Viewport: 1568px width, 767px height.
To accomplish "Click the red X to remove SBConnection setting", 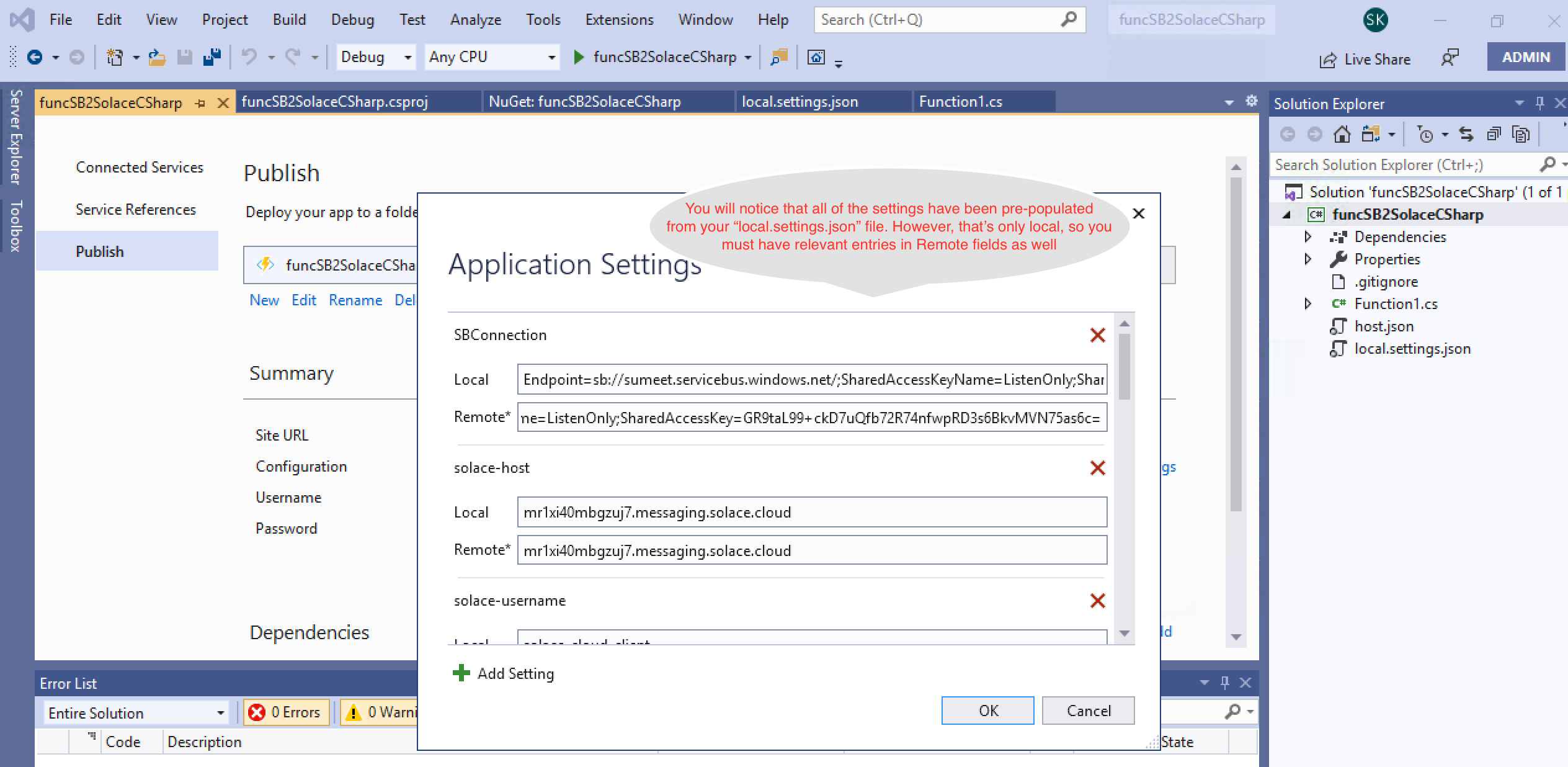I will [x=1097, y=335].
